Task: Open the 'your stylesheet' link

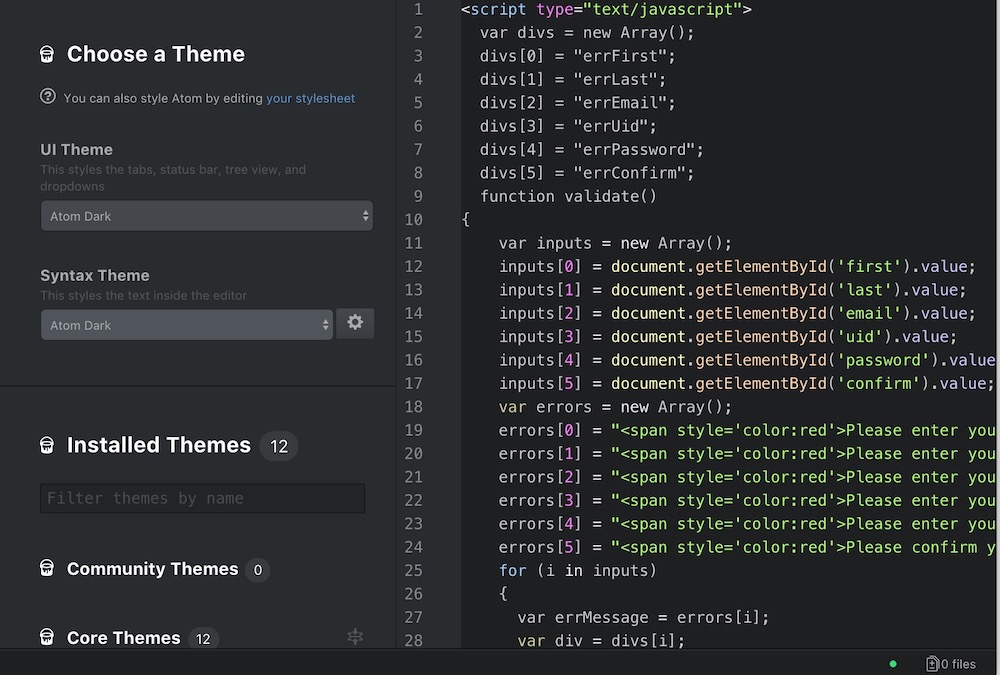Action: pyautogui.click(x=310, y=98)
